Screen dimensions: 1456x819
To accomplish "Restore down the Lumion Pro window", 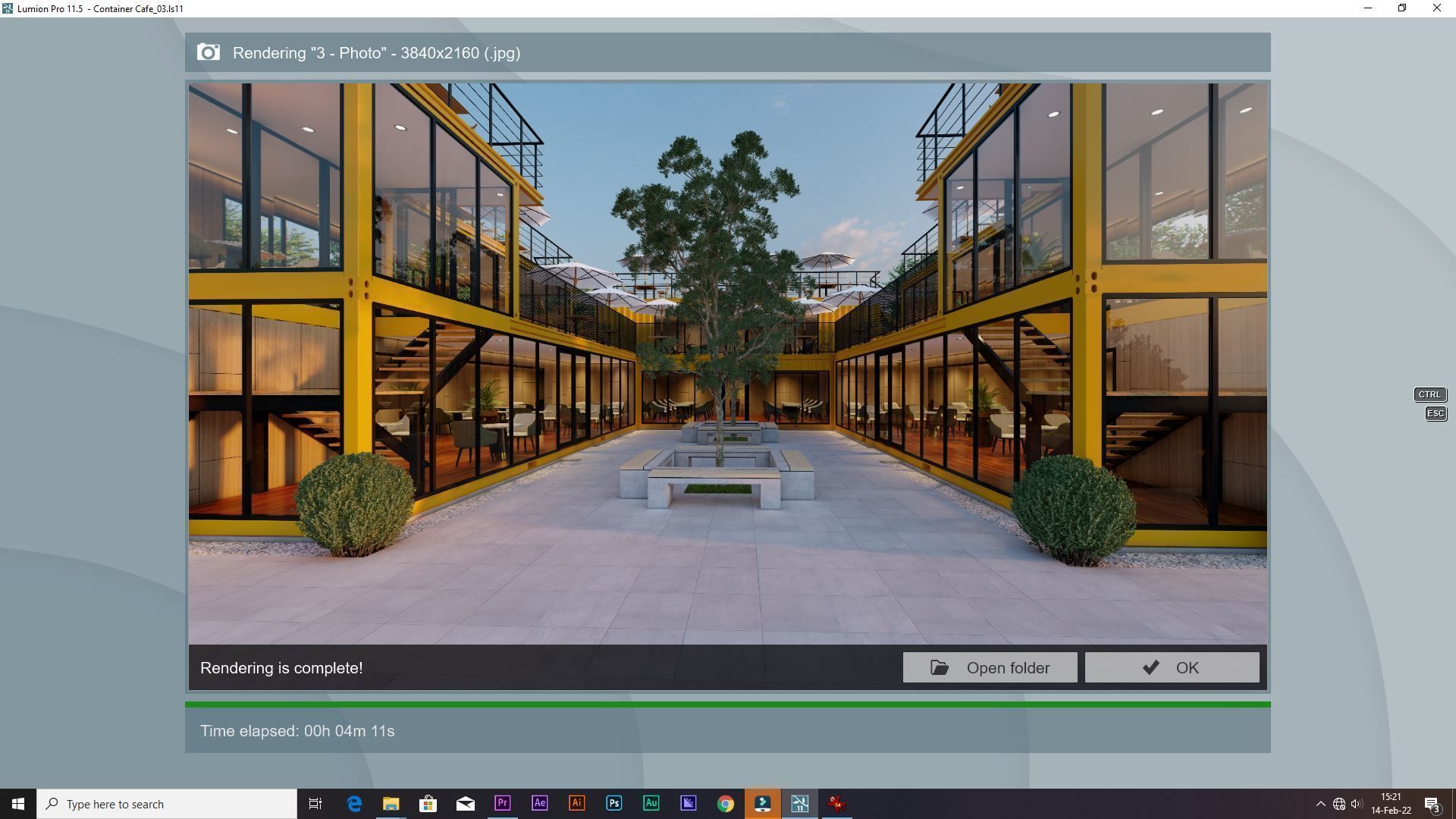I will pyautogui.click(x=1402, y=8).
